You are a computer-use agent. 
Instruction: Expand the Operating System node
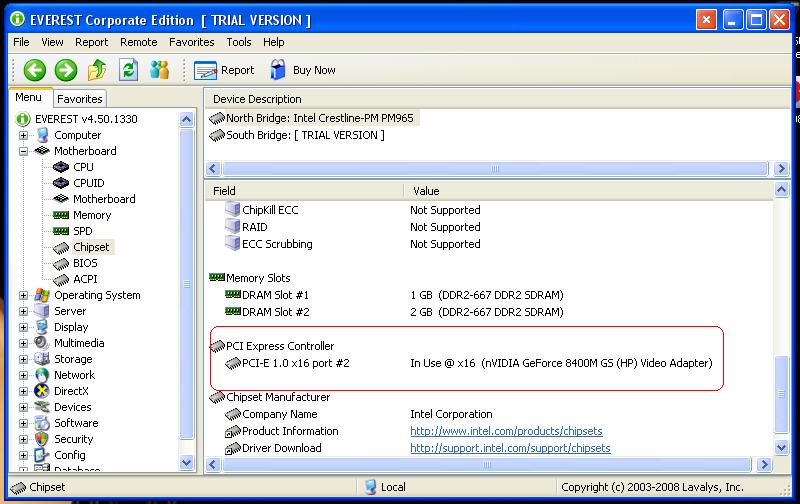pyautogui.click(x=23, y=295)
